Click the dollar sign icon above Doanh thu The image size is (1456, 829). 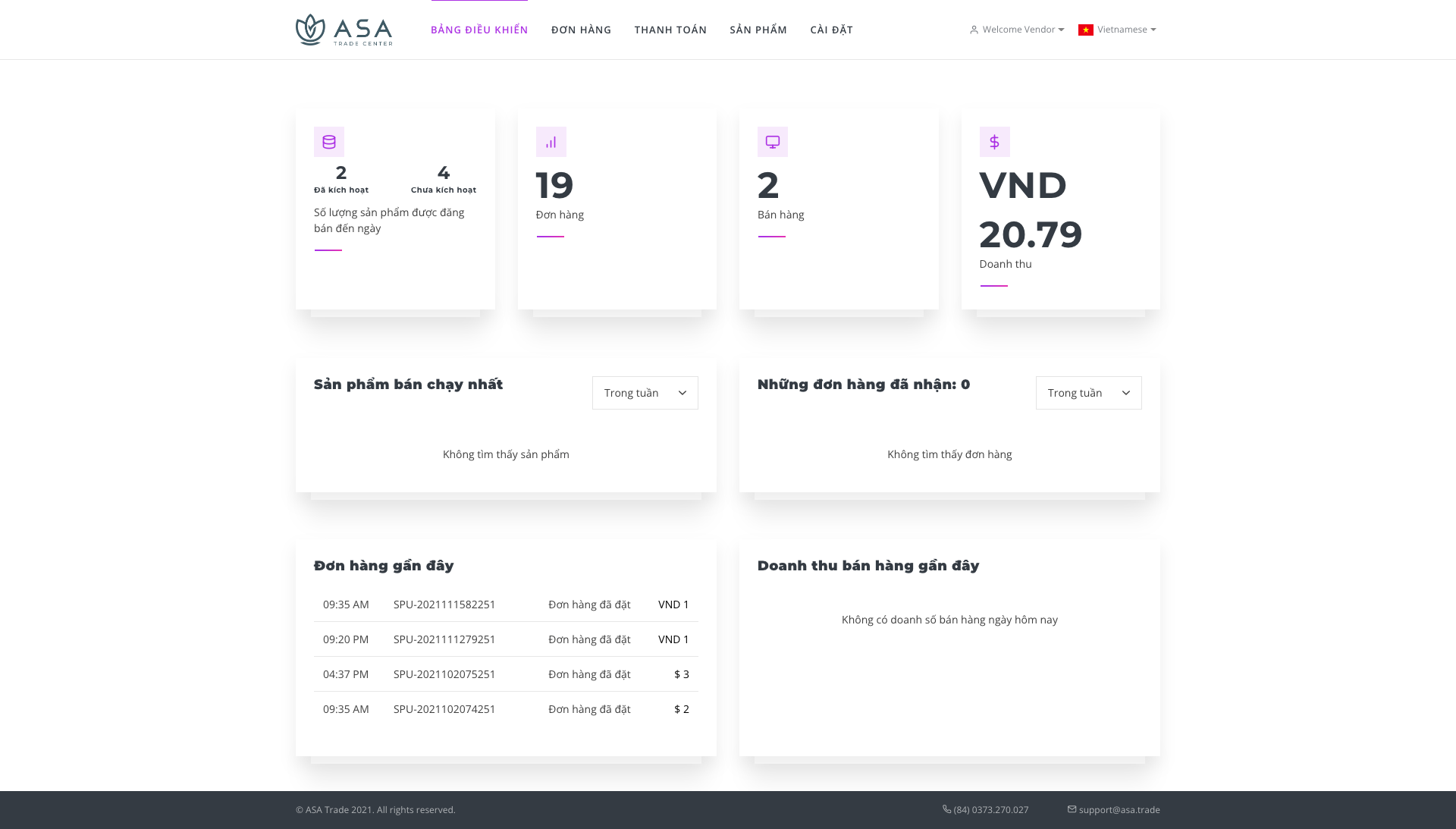(994, 142)
